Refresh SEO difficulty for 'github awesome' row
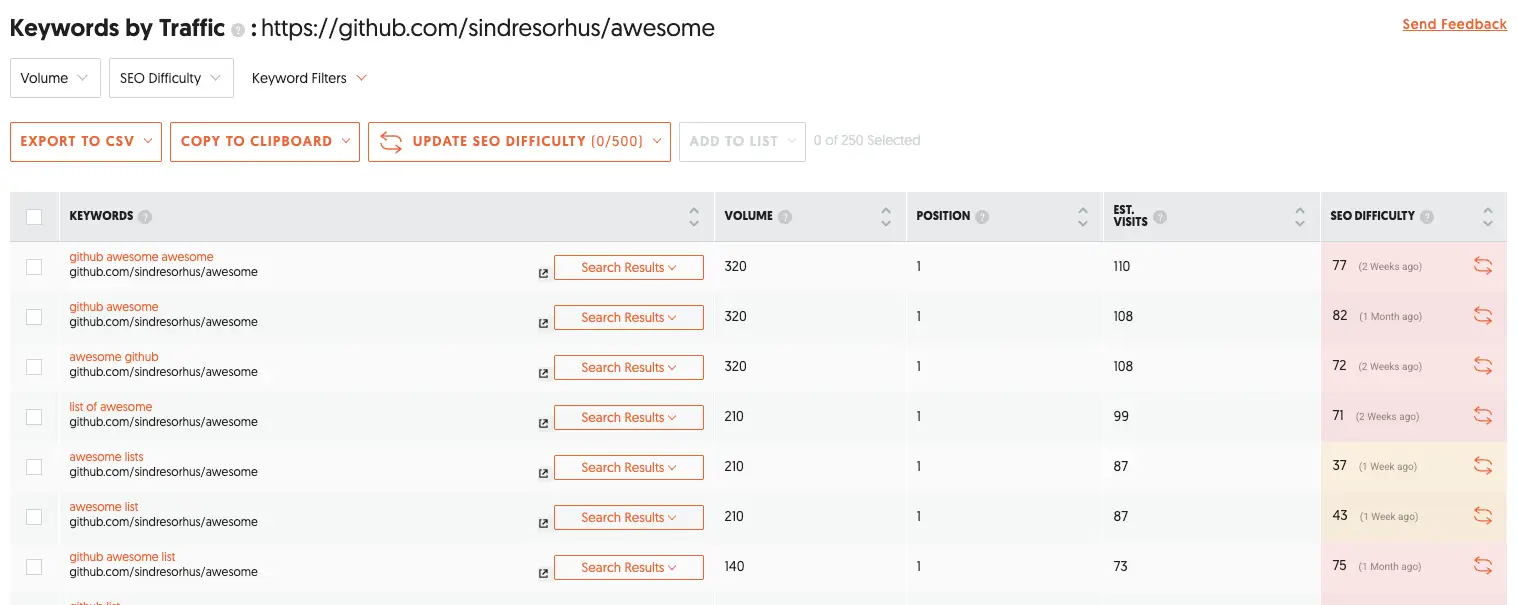 [x=1483, y=316]
